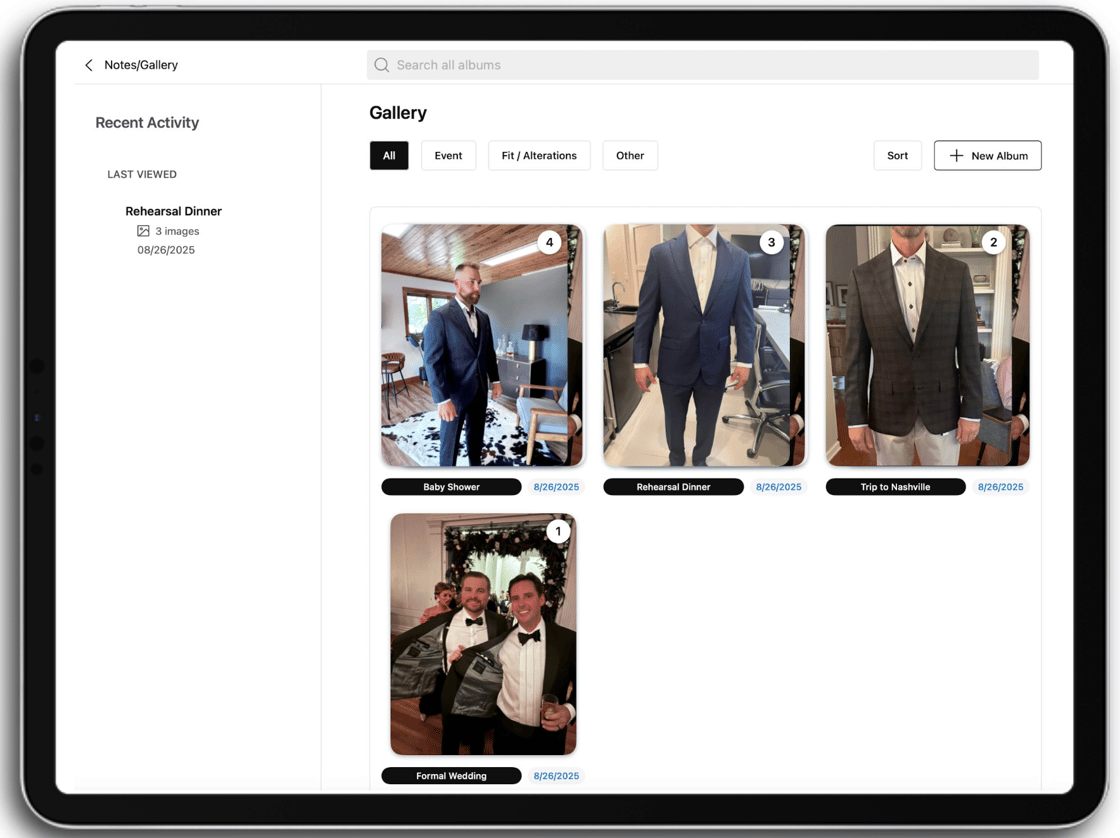Click the Rehearsal Dinner label pill under its photo
The width and height of the screenshot is (1120, 838).
[x=674, y=487]
